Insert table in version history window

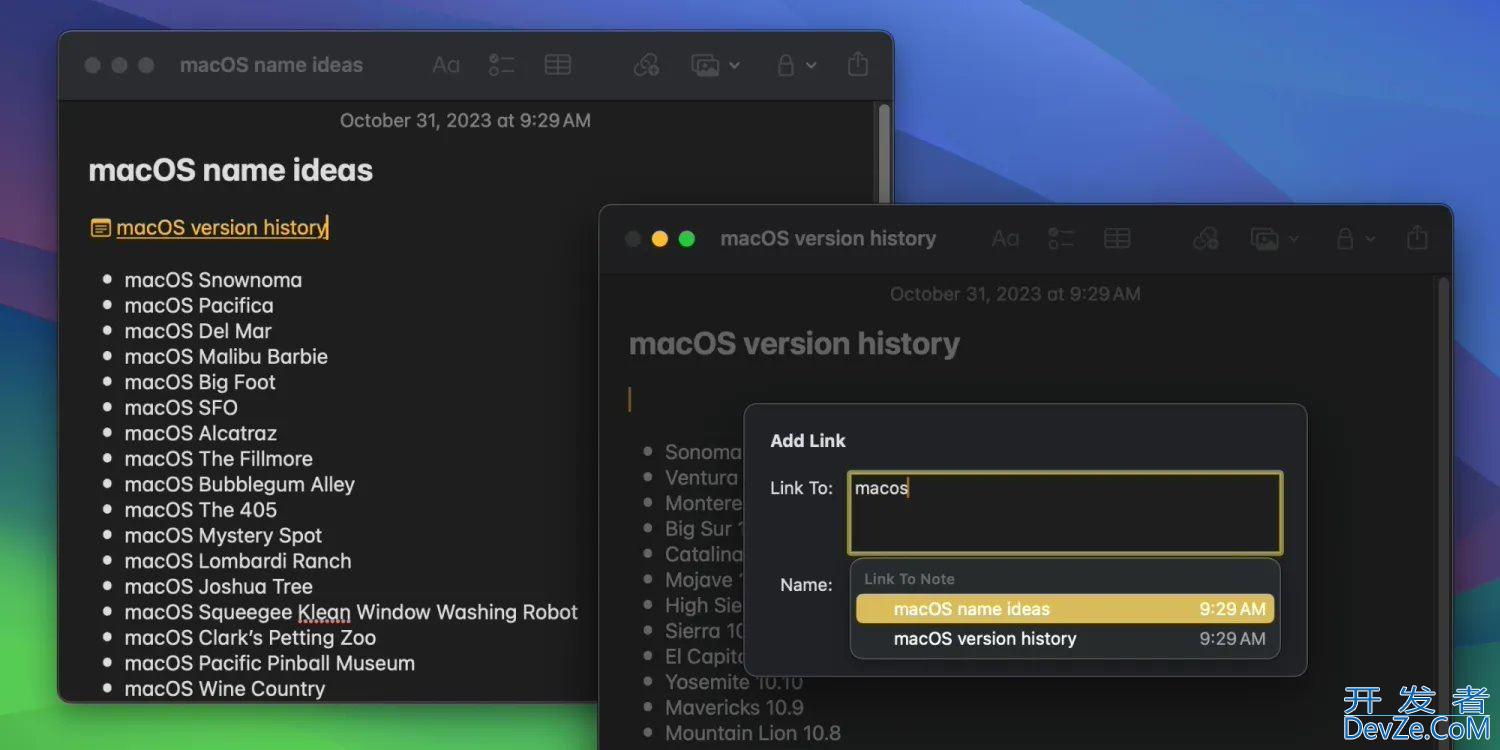(x=1117, y=239)
